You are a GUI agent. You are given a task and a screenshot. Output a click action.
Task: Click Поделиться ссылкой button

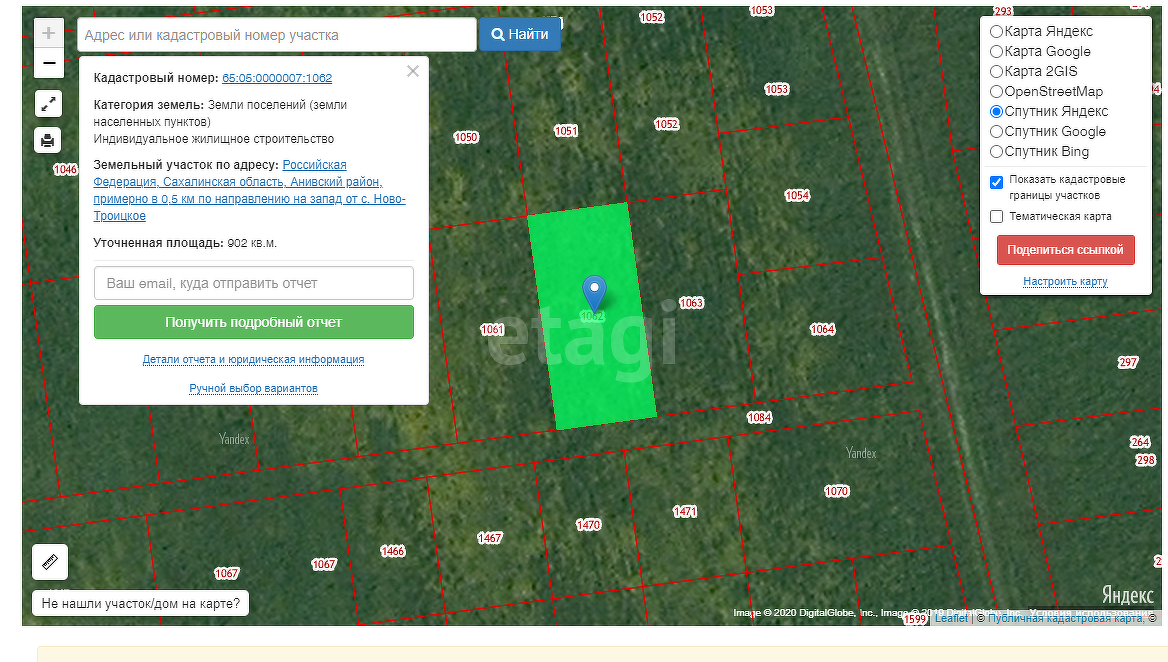tap(1065, 250)
